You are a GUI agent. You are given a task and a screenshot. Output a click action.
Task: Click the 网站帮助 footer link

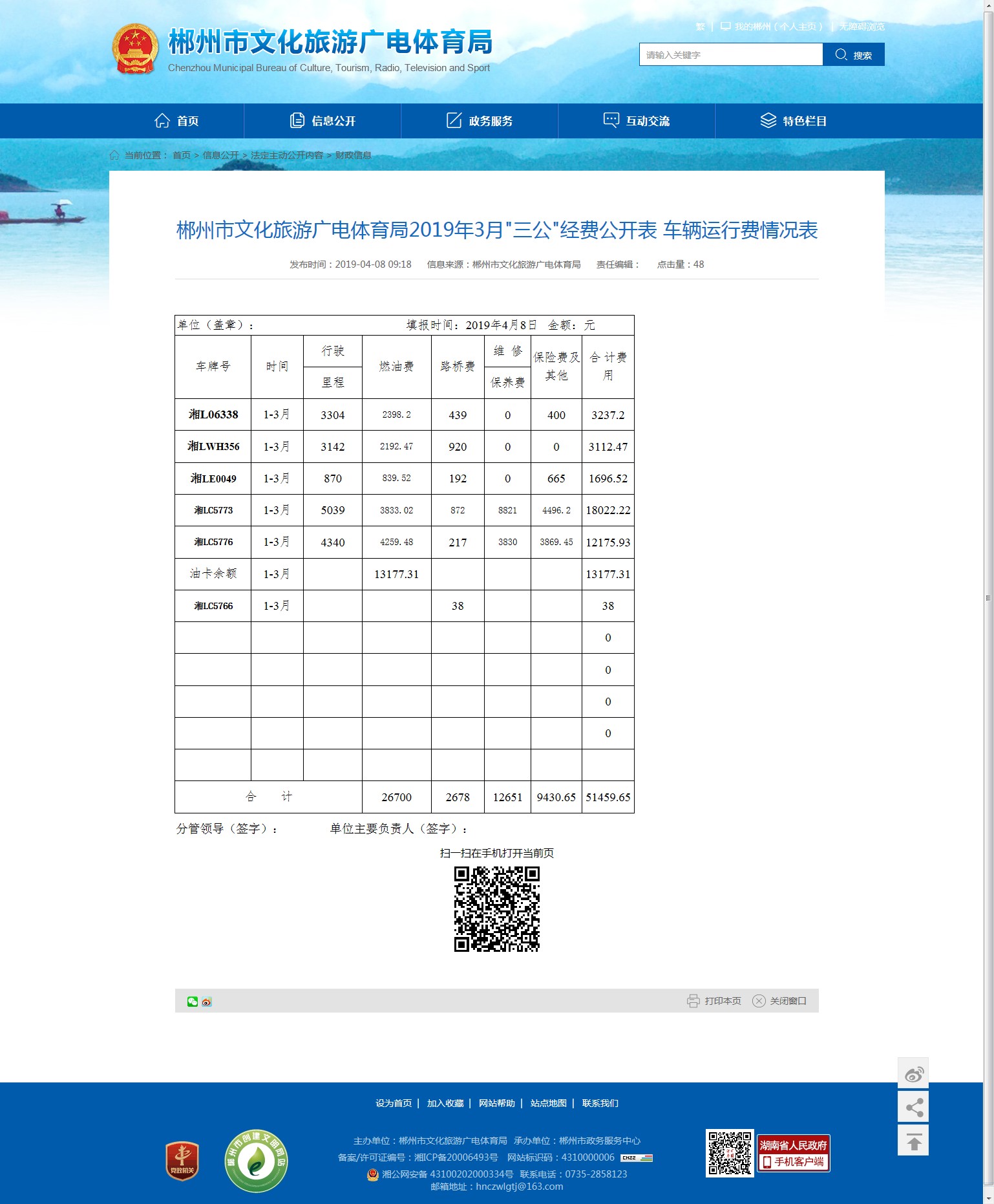497,1103
